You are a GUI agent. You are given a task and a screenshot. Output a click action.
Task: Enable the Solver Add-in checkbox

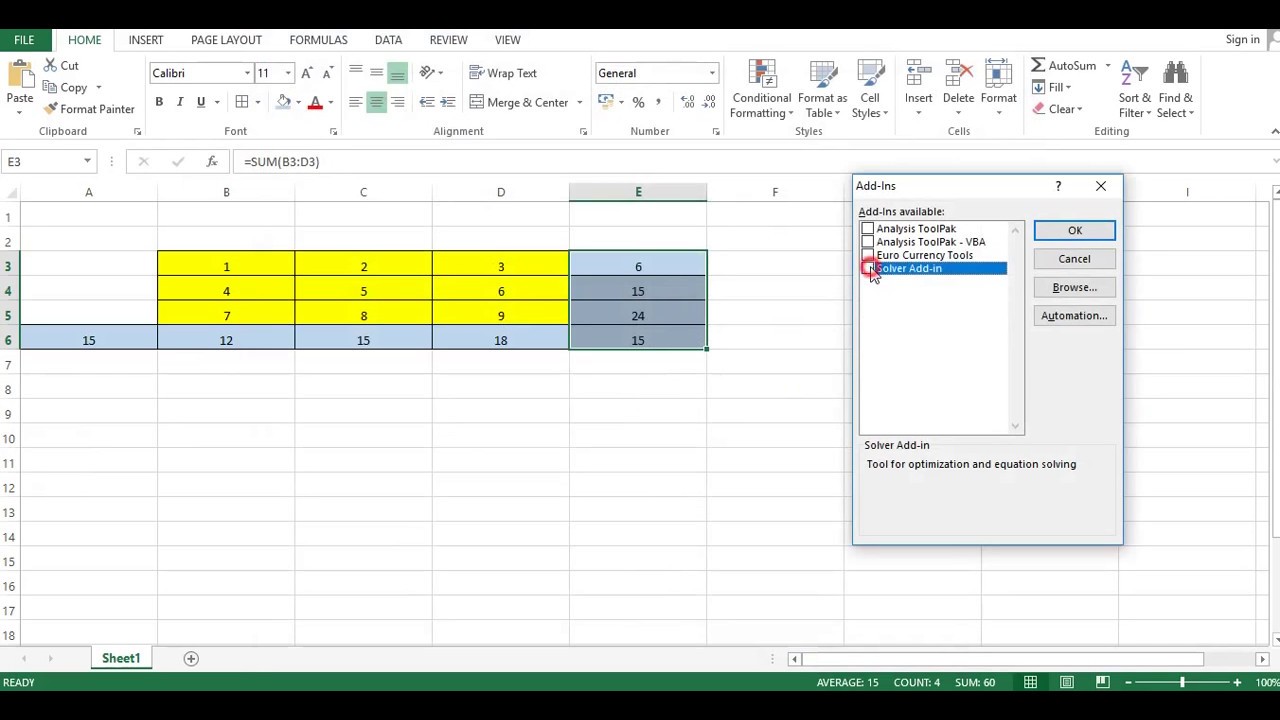click(x=868, y=268)
